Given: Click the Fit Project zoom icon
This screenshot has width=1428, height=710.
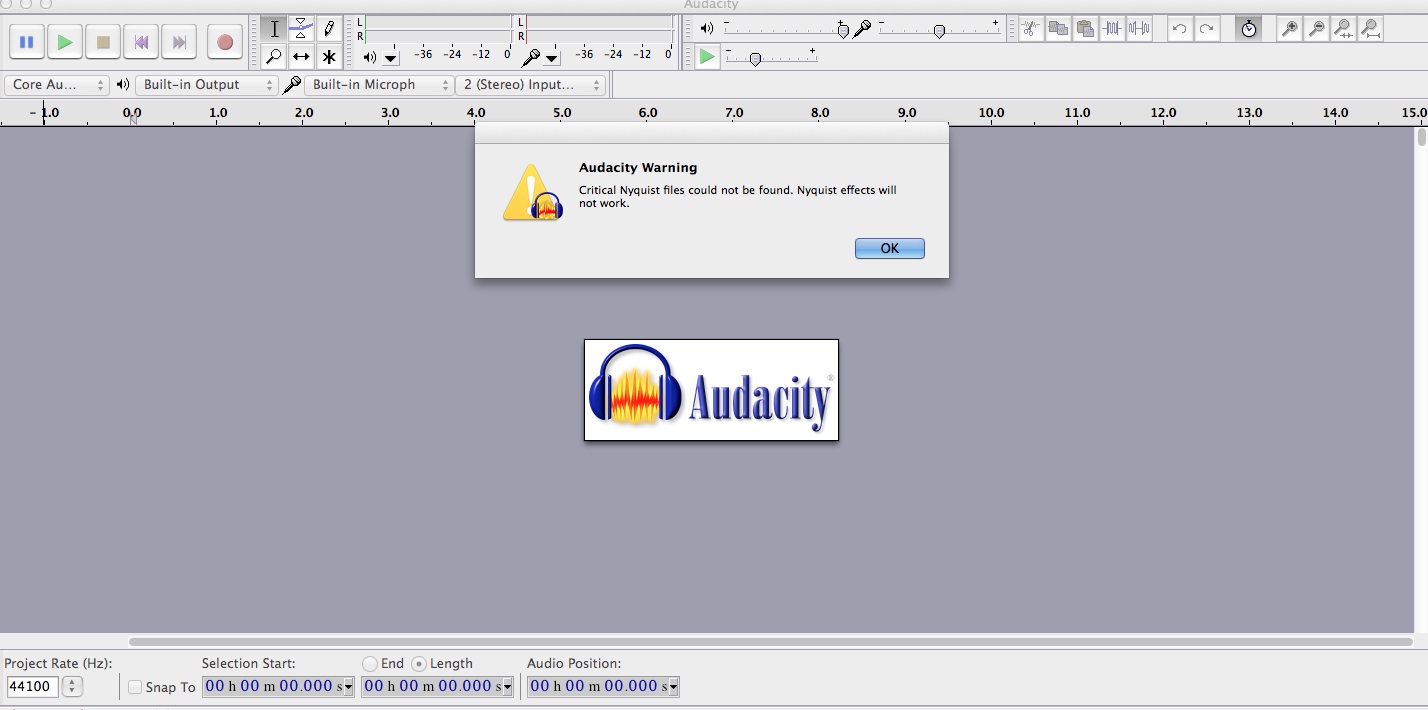Looking at the screenshot, I should click(x=1370, y=29).
